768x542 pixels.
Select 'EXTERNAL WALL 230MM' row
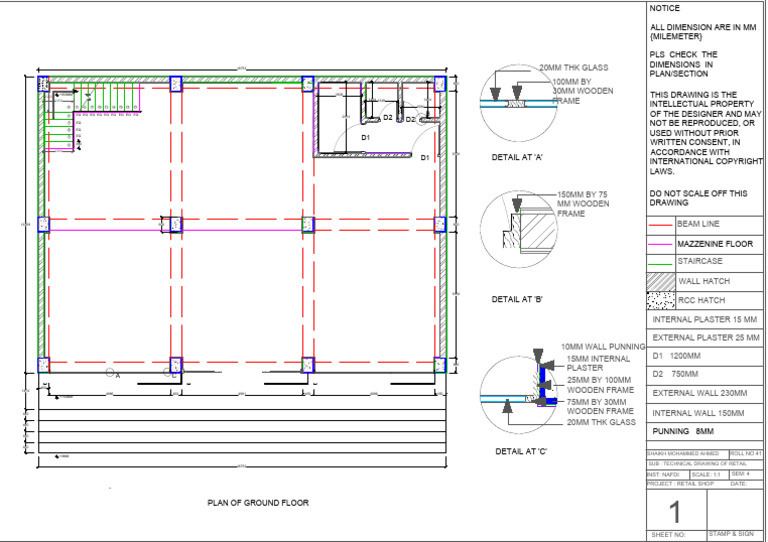(x=704, y=393)
